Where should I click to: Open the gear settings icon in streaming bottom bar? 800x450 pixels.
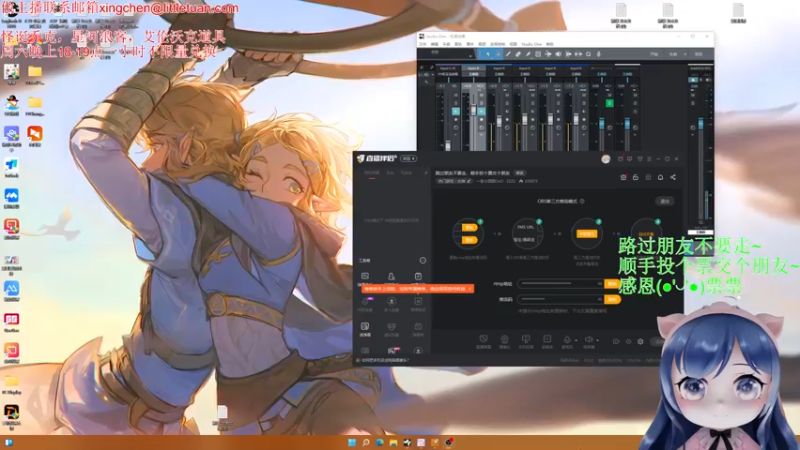click(x=640, y=341)
